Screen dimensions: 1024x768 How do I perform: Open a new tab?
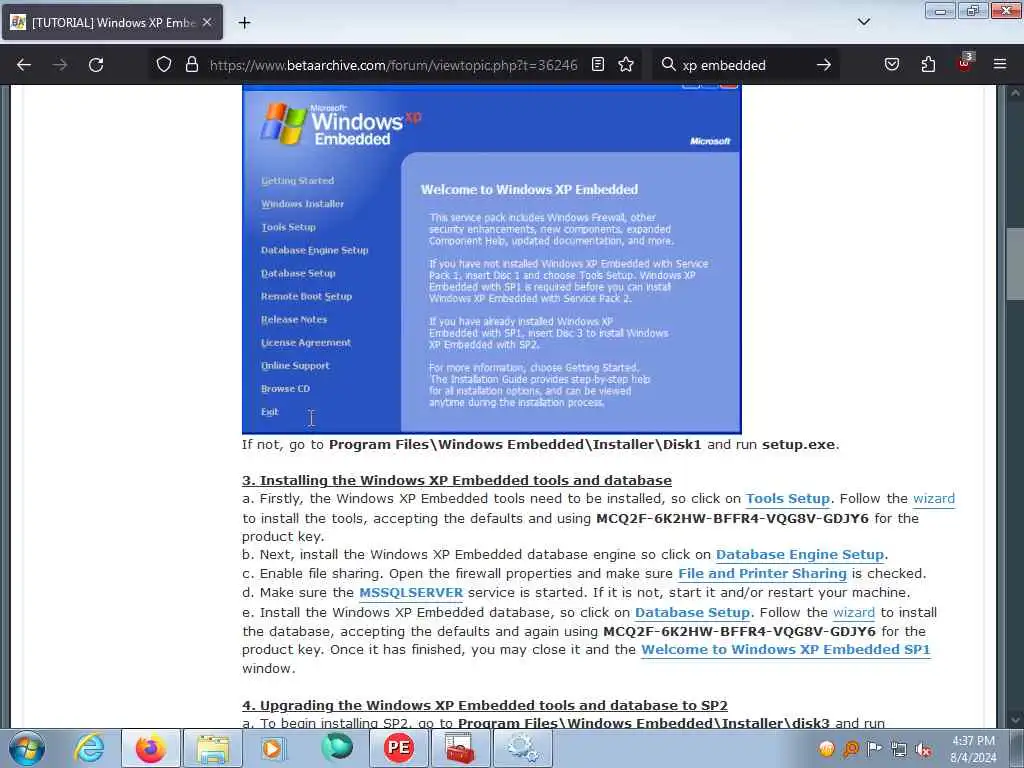[x=244, y=23]
